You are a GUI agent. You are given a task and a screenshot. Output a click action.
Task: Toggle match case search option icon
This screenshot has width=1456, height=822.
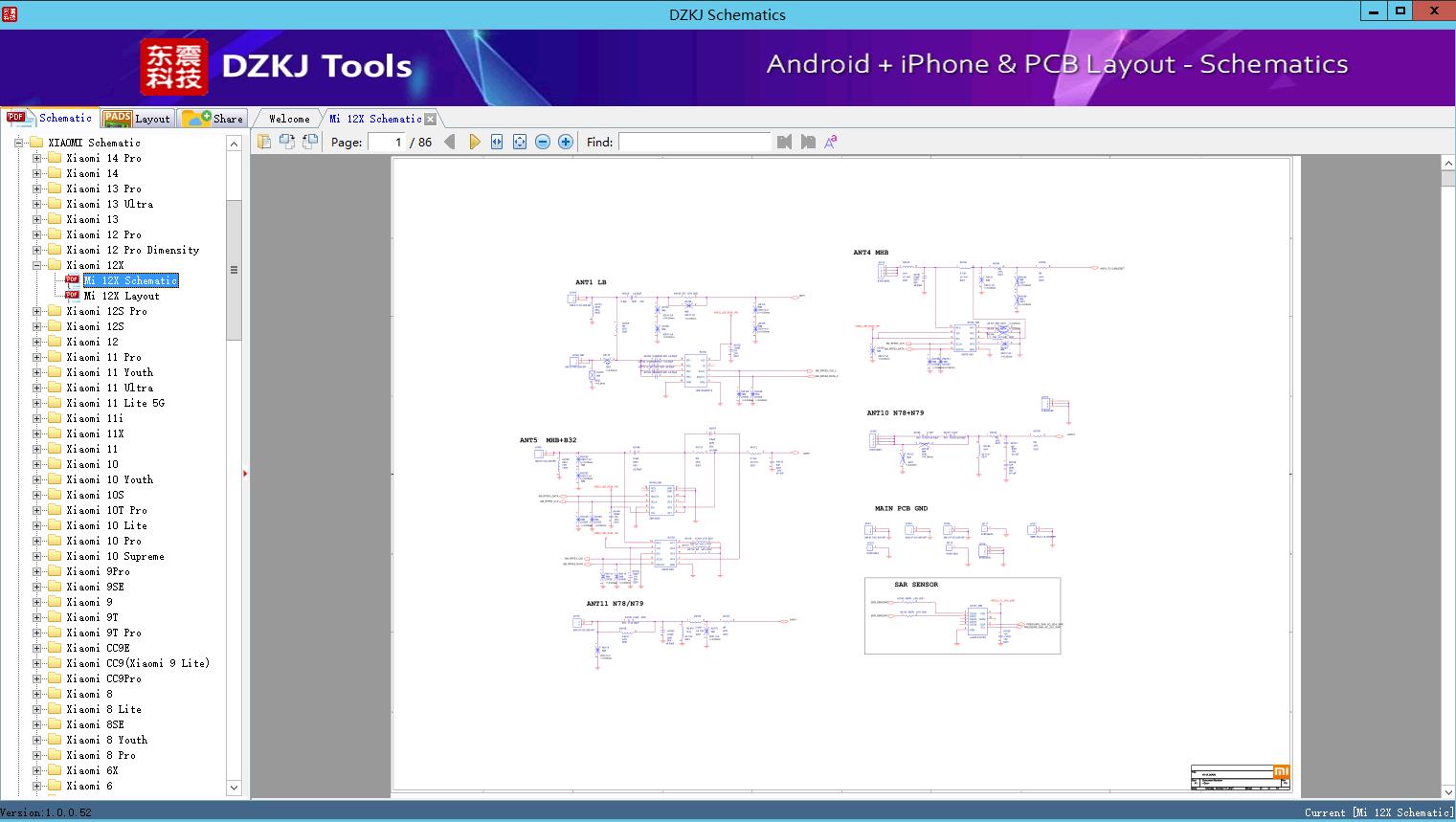click(831, 142)
